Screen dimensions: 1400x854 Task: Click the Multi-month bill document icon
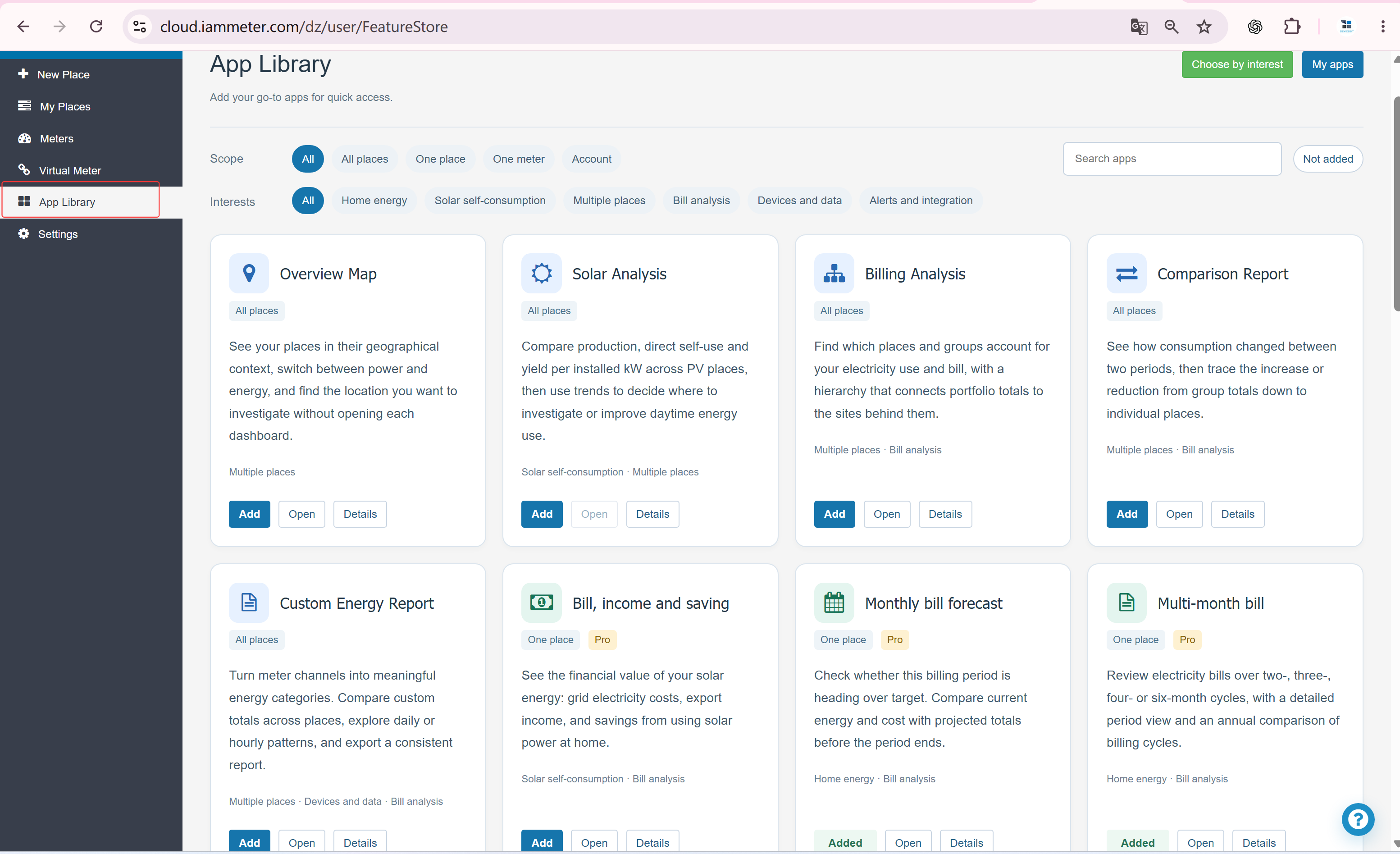1126,602
